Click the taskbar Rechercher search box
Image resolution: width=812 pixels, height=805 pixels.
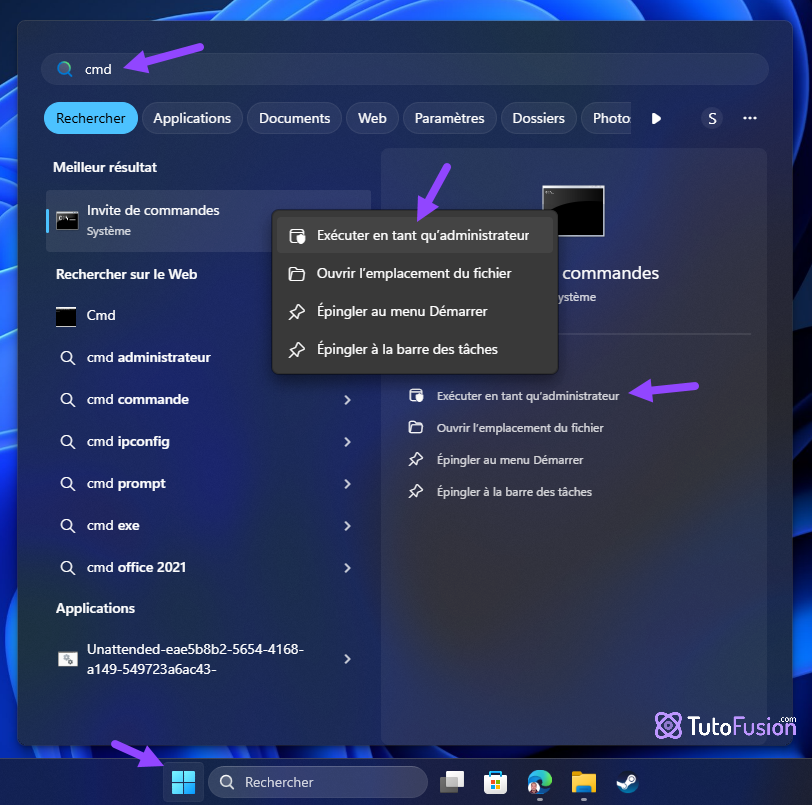(x=317, y=782)
